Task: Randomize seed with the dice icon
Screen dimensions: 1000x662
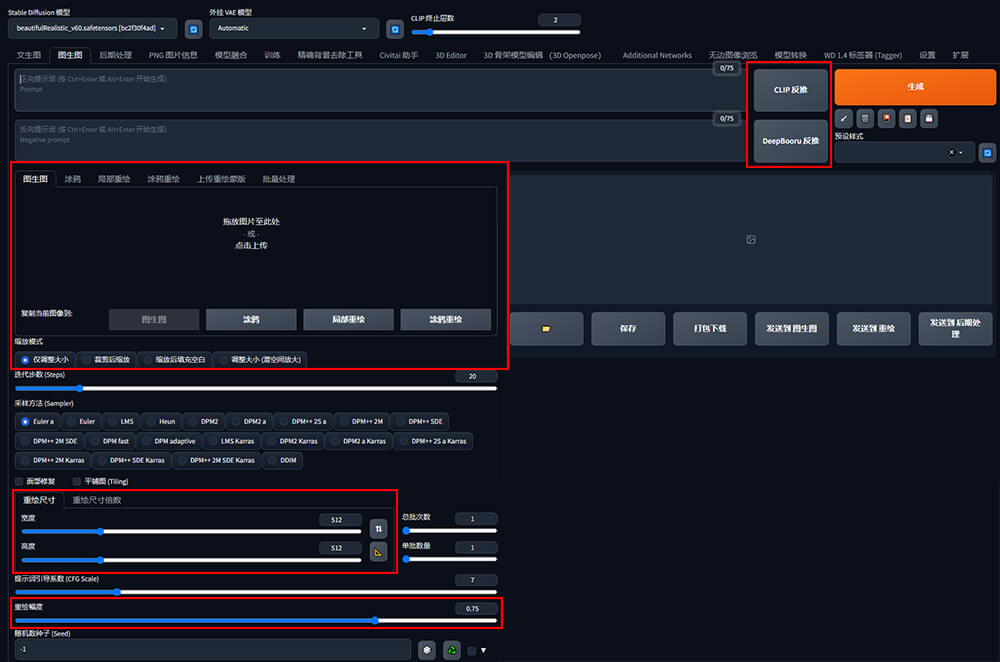Action: click(x=427, y=650)
